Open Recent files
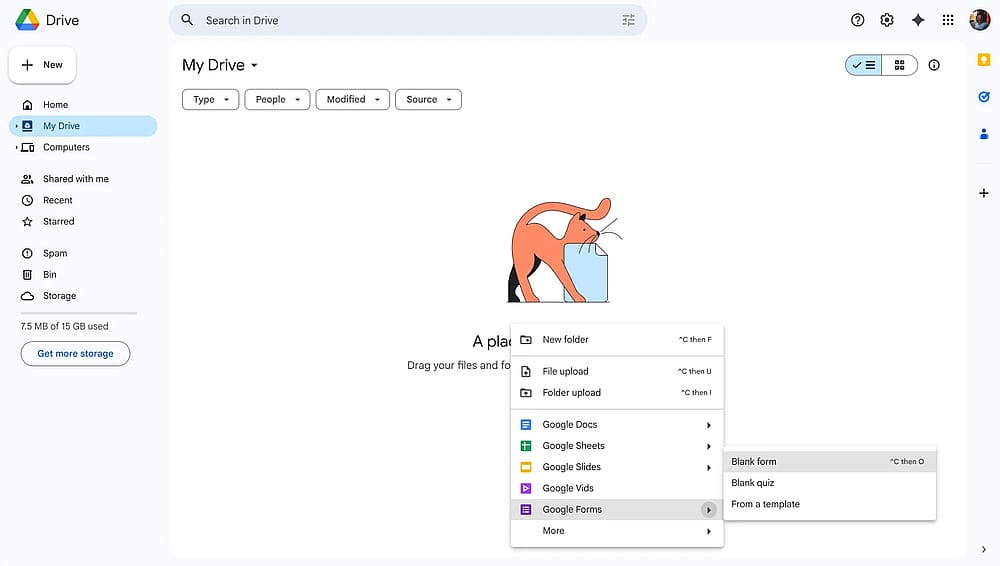The width and height of the screenshot is (1000, 566). pyautogui.click(x=83, y=200)
